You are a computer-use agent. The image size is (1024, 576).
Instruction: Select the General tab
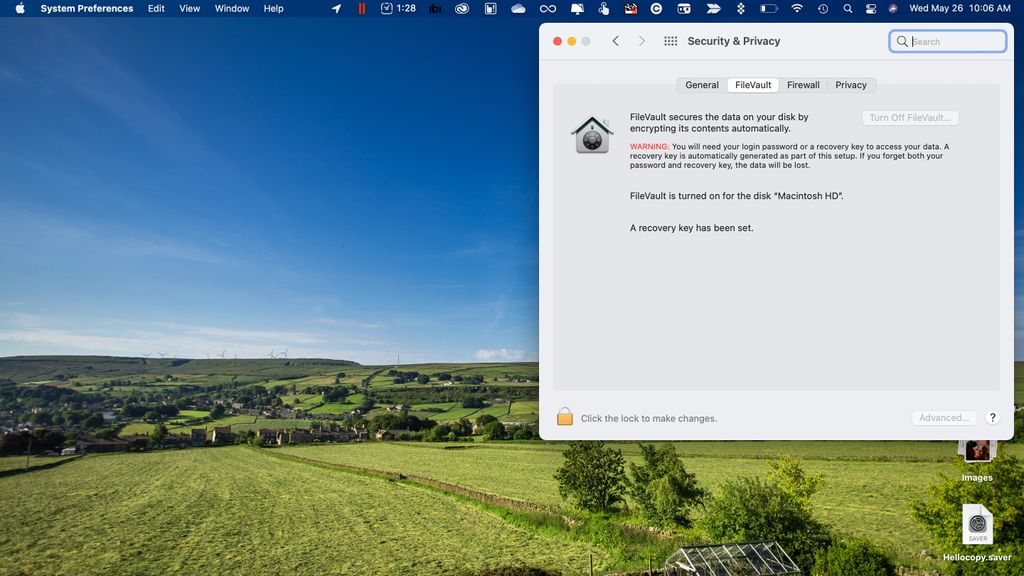tap(701, 84)
